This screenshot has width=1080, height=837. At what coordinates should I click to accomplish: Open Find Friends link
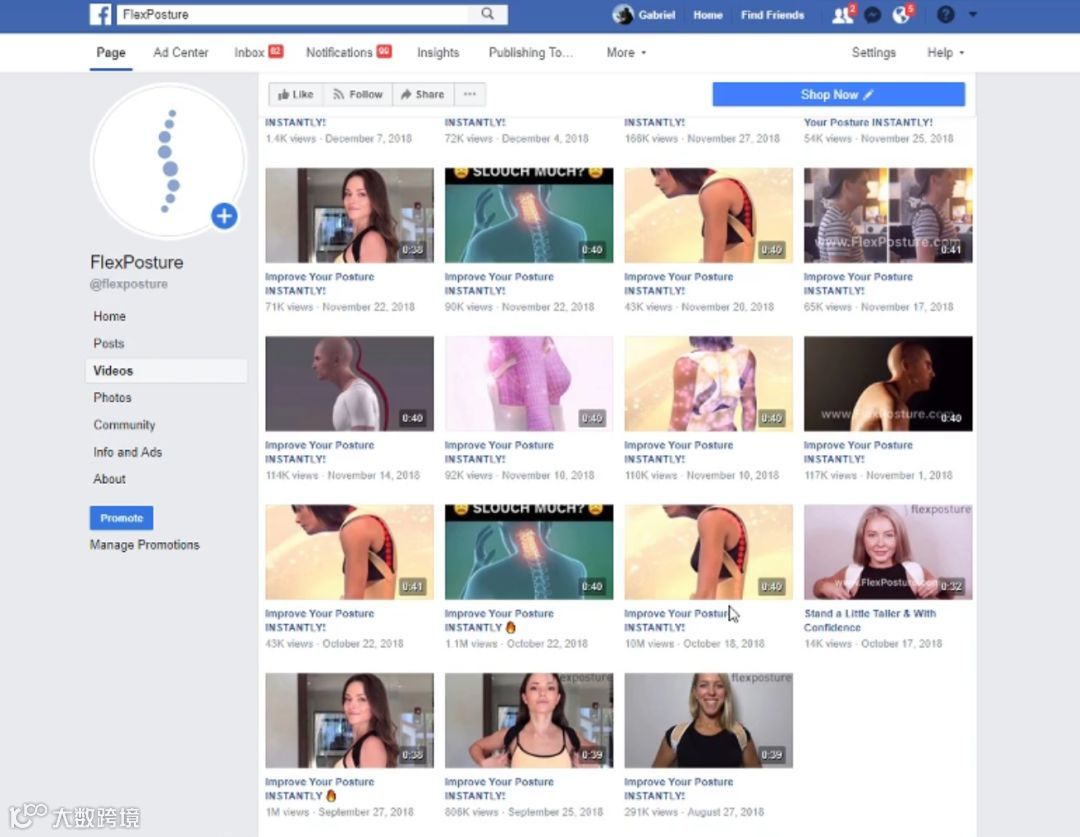772,14
